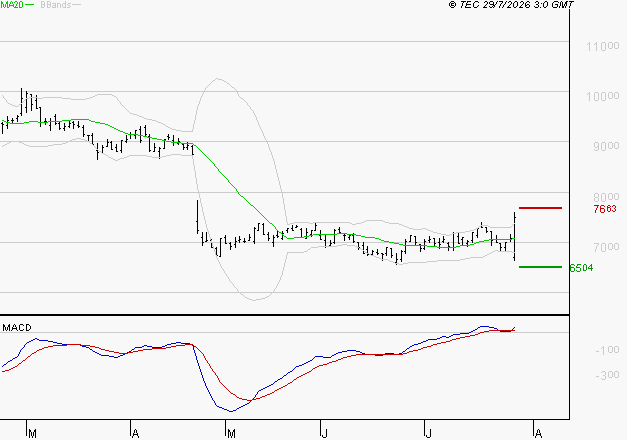Image resolution: width=627 pixels, height=440 pixels.
Task: Click the -100 MACD axis label
Action: (607, 350)
